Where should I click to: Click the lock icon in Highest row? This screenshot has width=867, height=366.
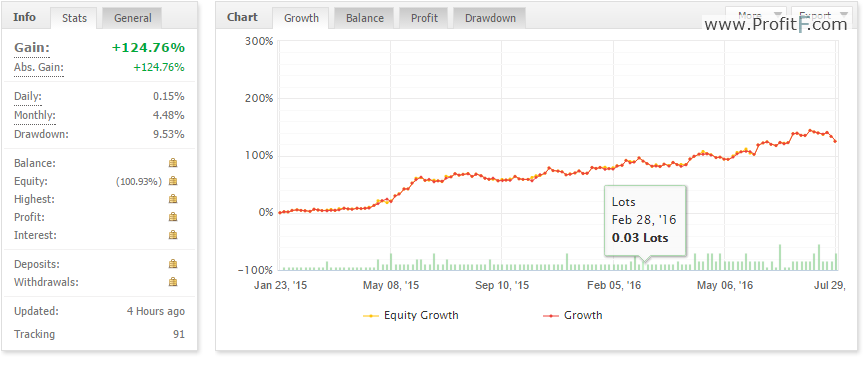tap(173, 199)
